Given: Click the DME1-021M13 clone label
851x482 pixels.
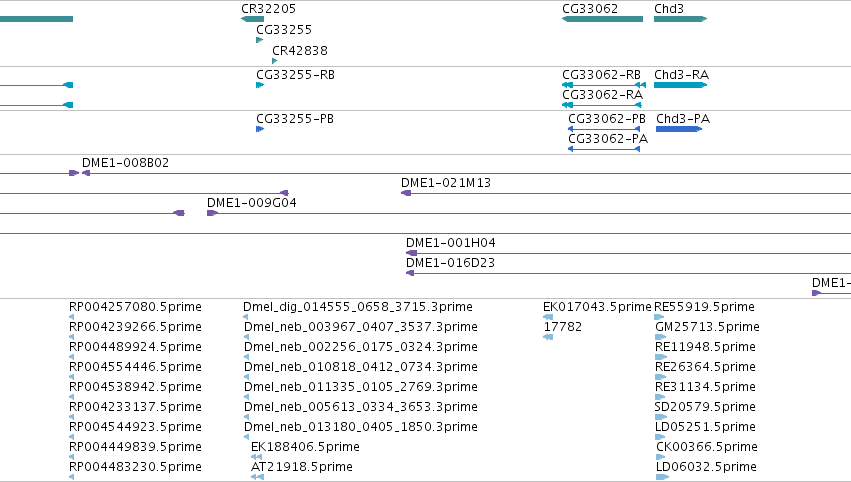Looking at the screenshot, I should tap(446, 183).
